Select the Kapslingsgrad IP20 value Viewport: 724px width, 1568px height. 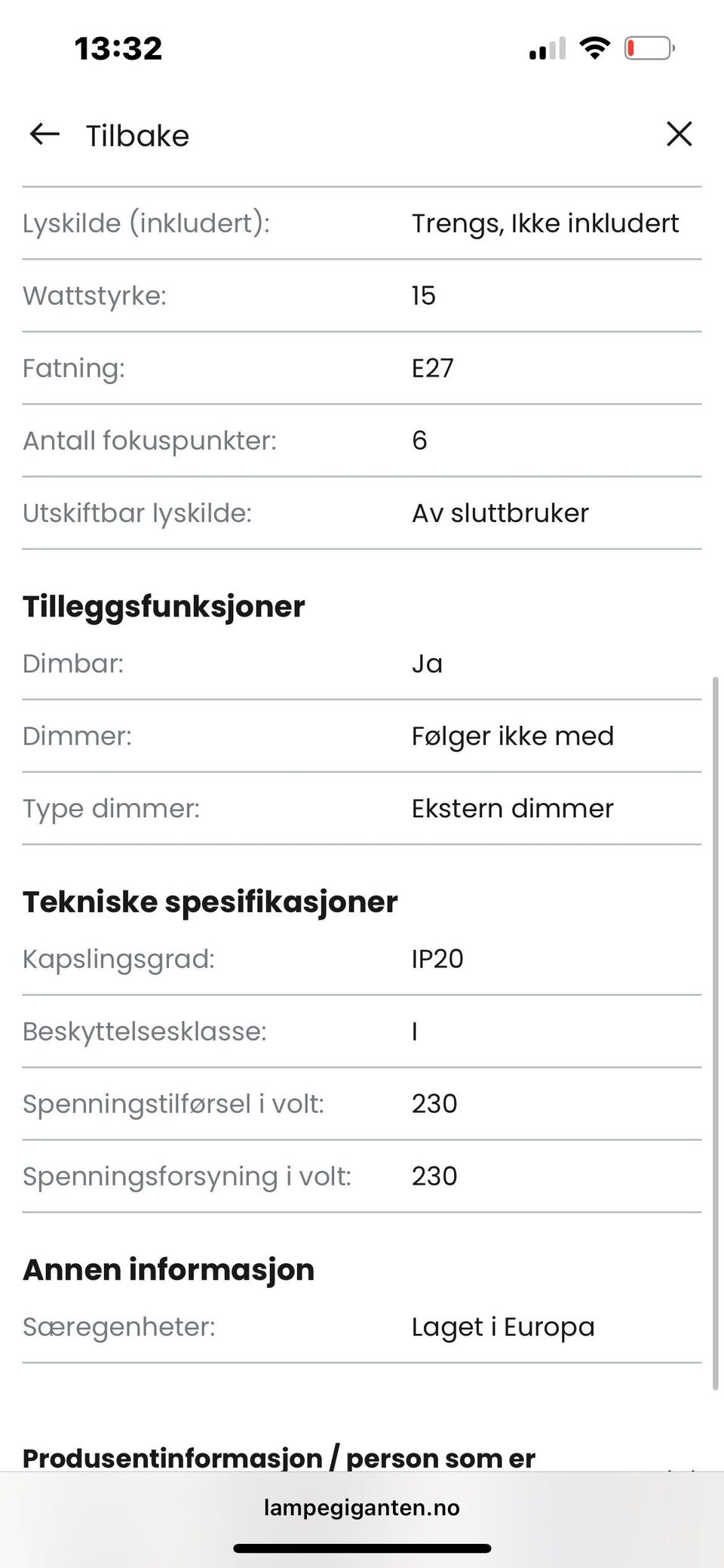(437, 959)
